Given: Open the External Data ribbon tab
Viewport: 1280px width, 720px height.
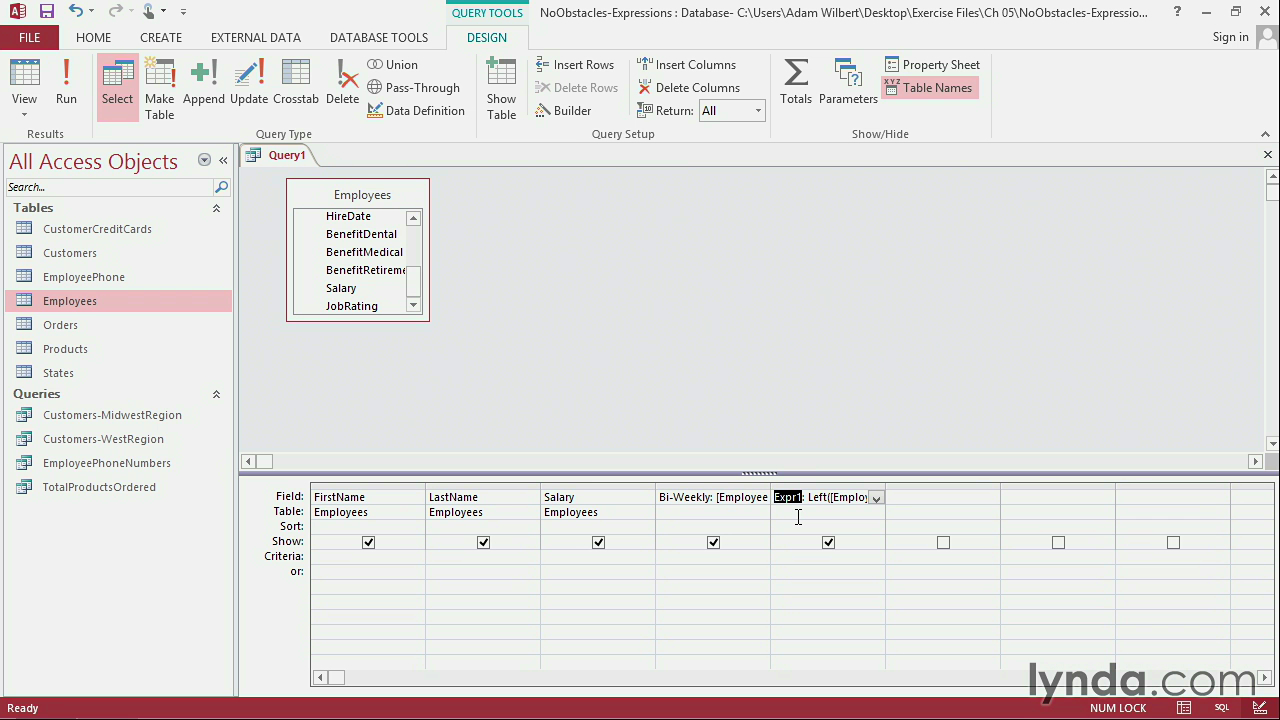Looking at the screenshot, I should click(x=255, y=37).
